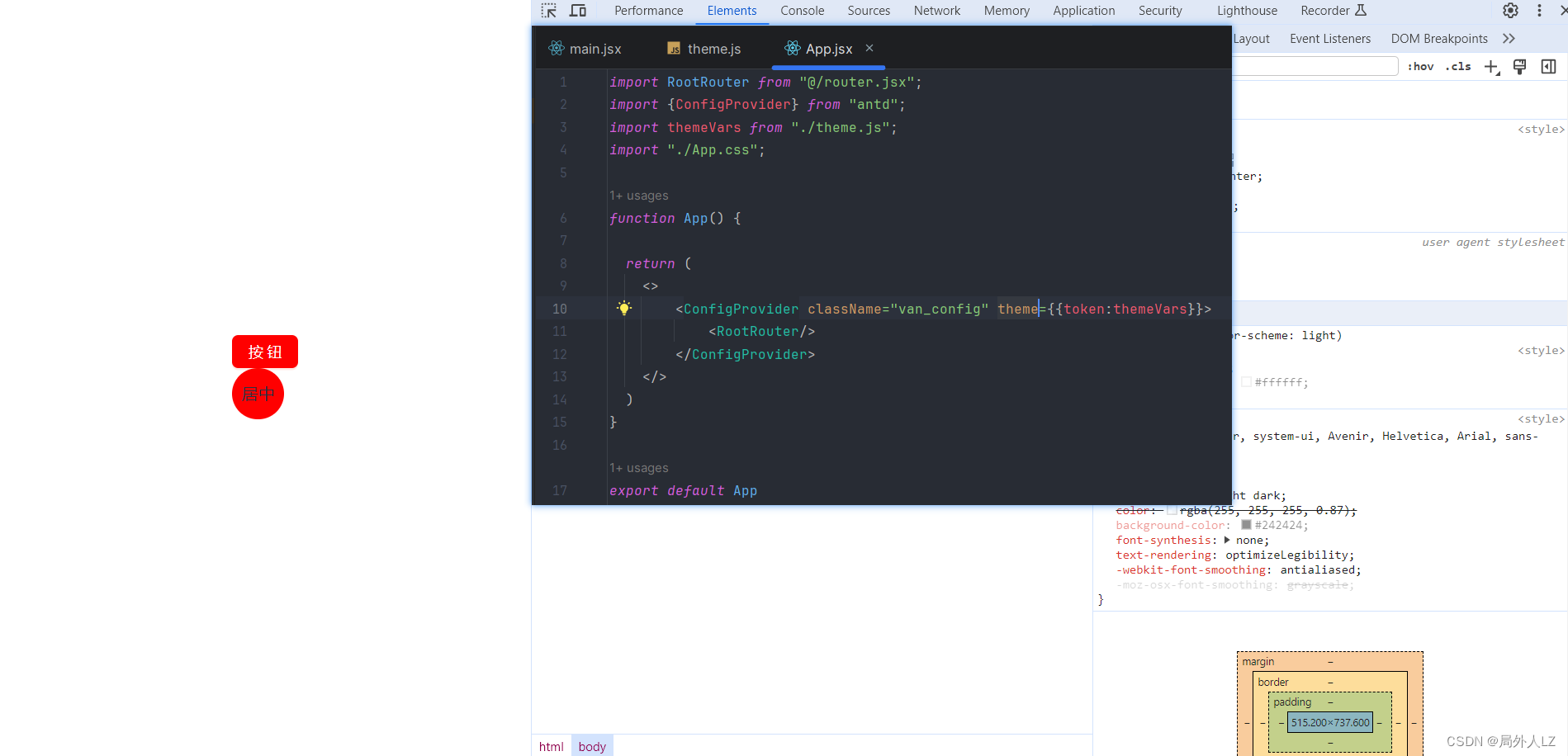Select the App.jsx editor tab
Image resolution: width=1568 pixels, height=756 pixels.
pyautogui.click(x=829, y=49)
